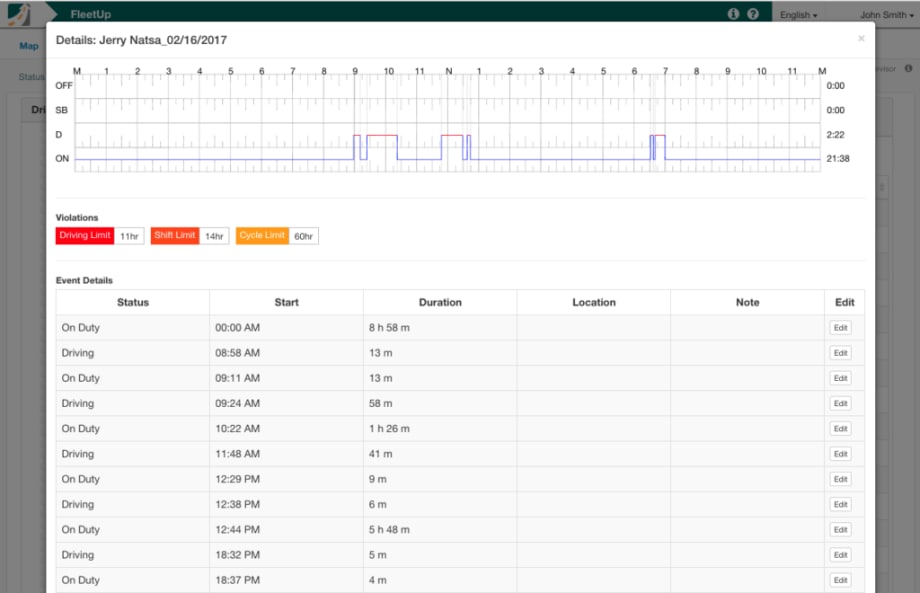Click the Status column header

[133, 302]
